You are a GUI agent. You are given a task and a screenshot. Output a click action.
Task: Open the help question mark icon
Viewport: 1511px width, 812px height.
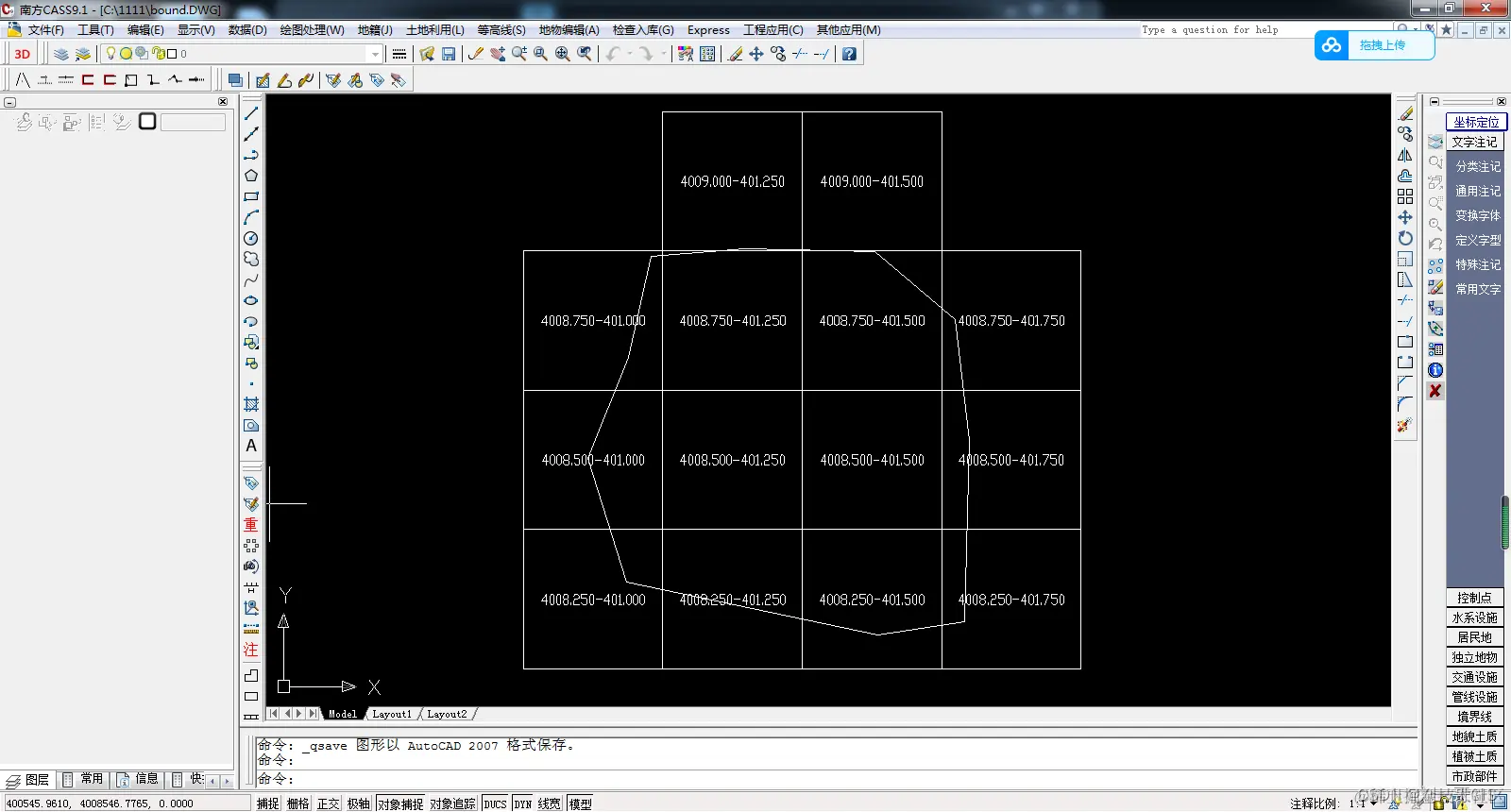850,54
